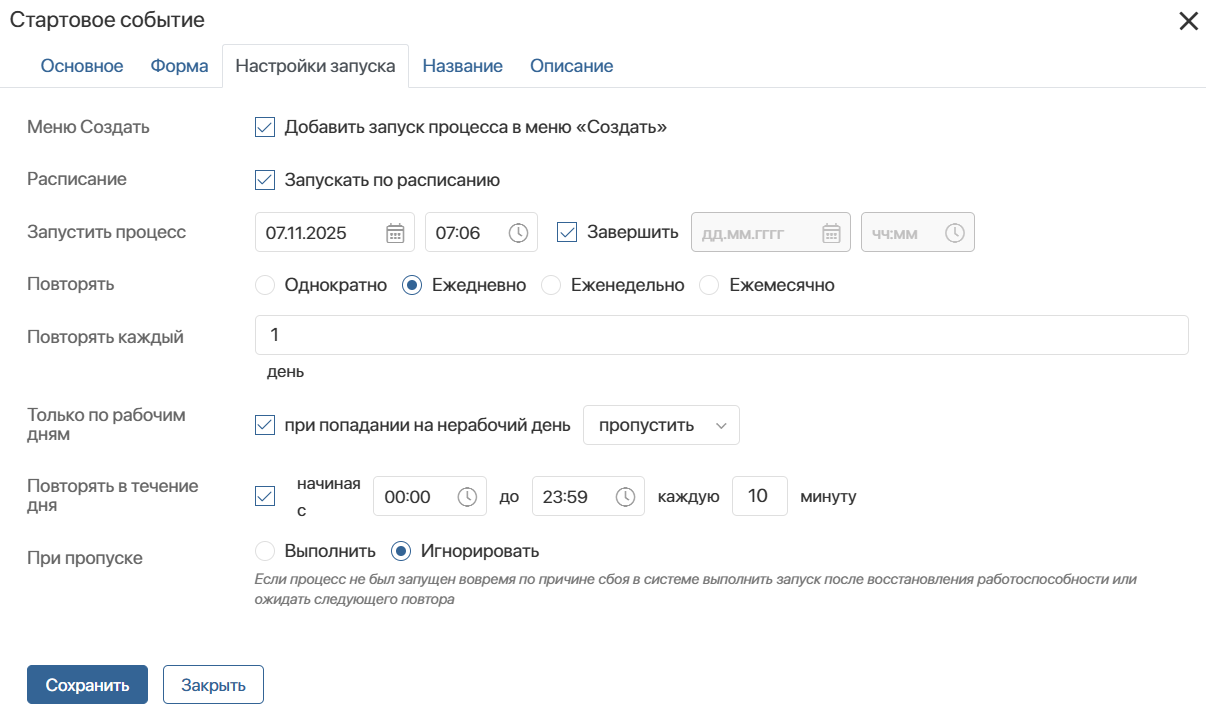Click the 00:00 time input
1206x710 pixels.
pyautogui.click(x=429, y=496)
